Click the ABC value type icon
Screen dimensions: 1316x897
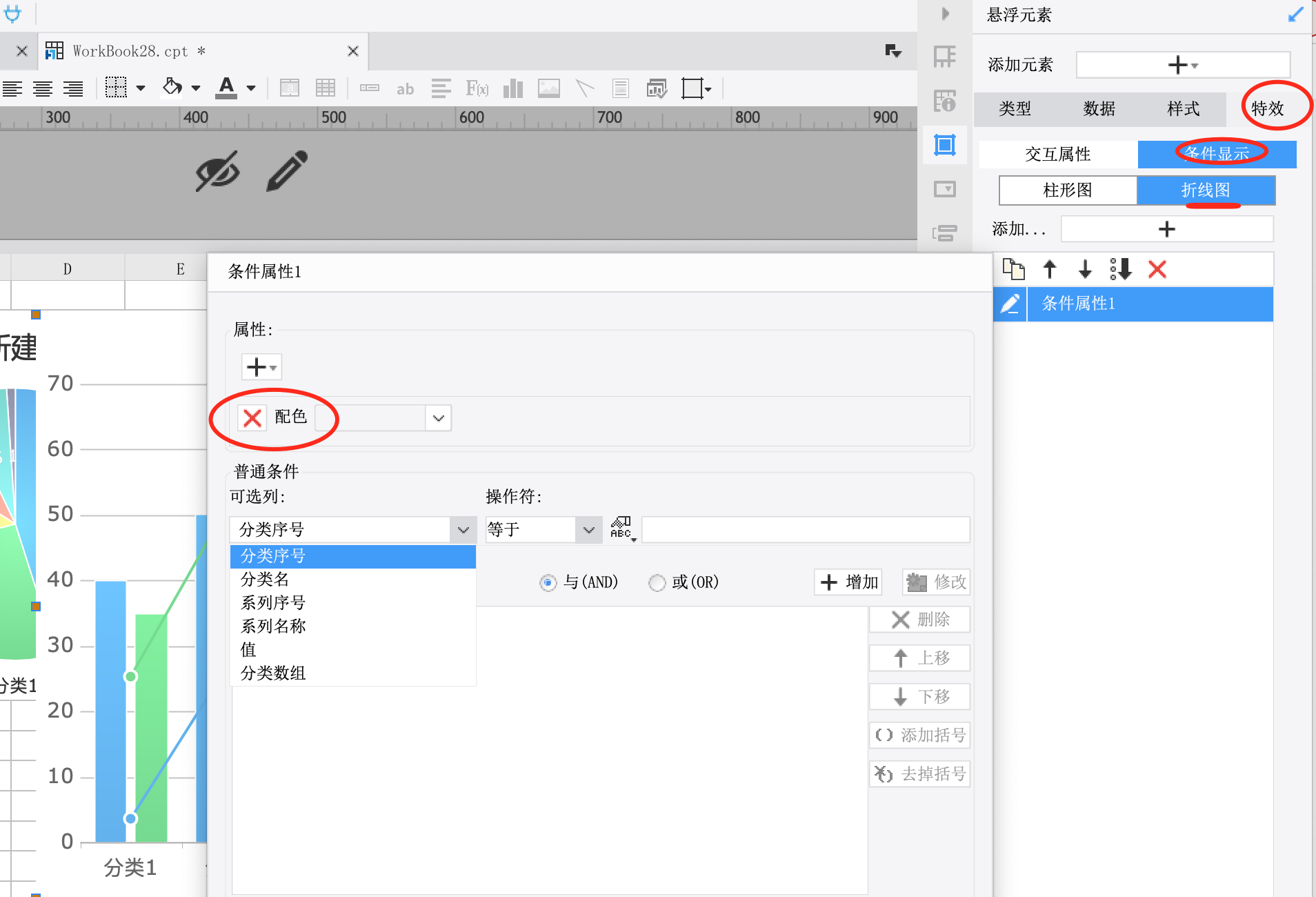coord(621,529)
